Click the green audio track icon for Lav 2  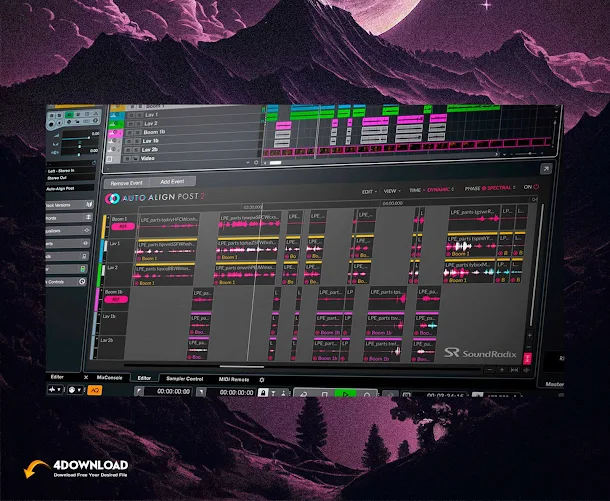pos(116,124)
